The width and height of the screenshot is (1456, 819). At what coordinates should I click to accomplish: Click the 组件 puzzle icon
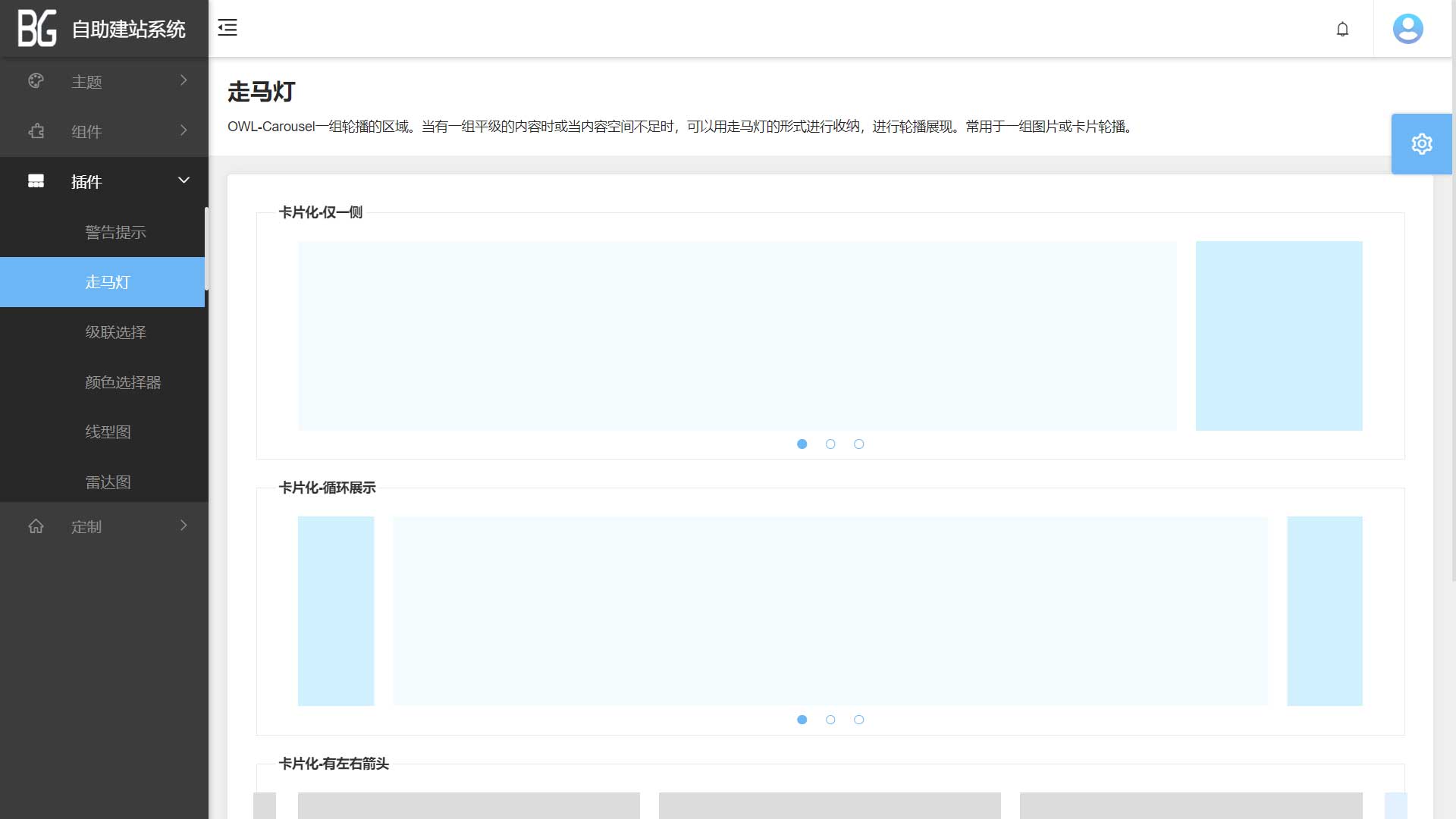pyautogui.click(x=36, y=131)
